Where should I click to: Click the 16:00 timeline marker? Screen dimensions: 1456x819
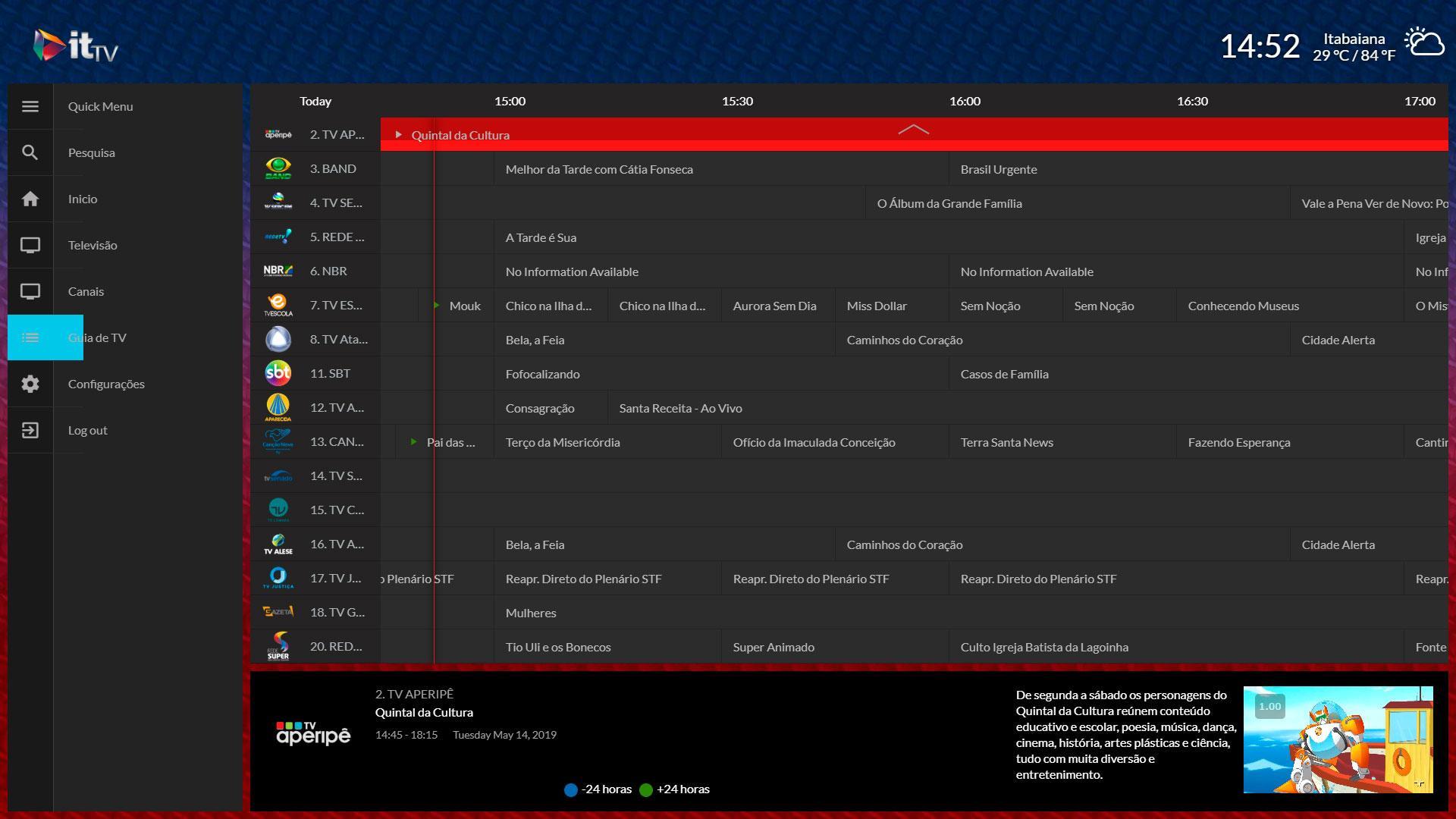965,101
